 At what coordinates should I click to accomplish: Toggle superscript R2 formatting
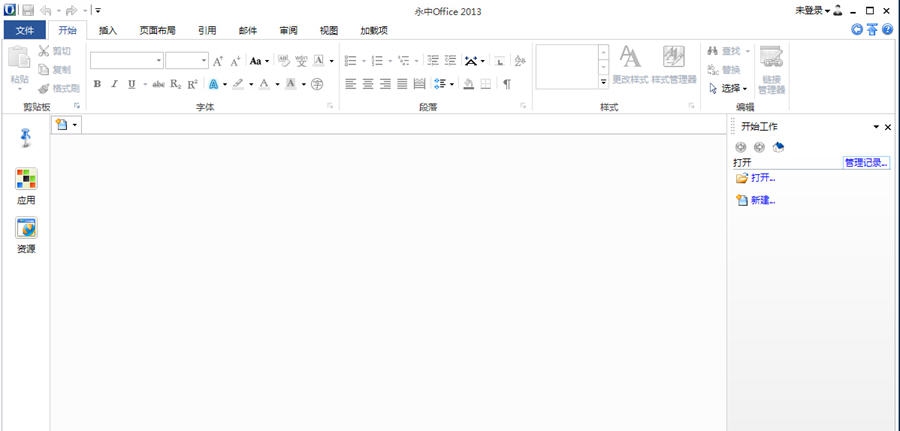pos(192,84)
